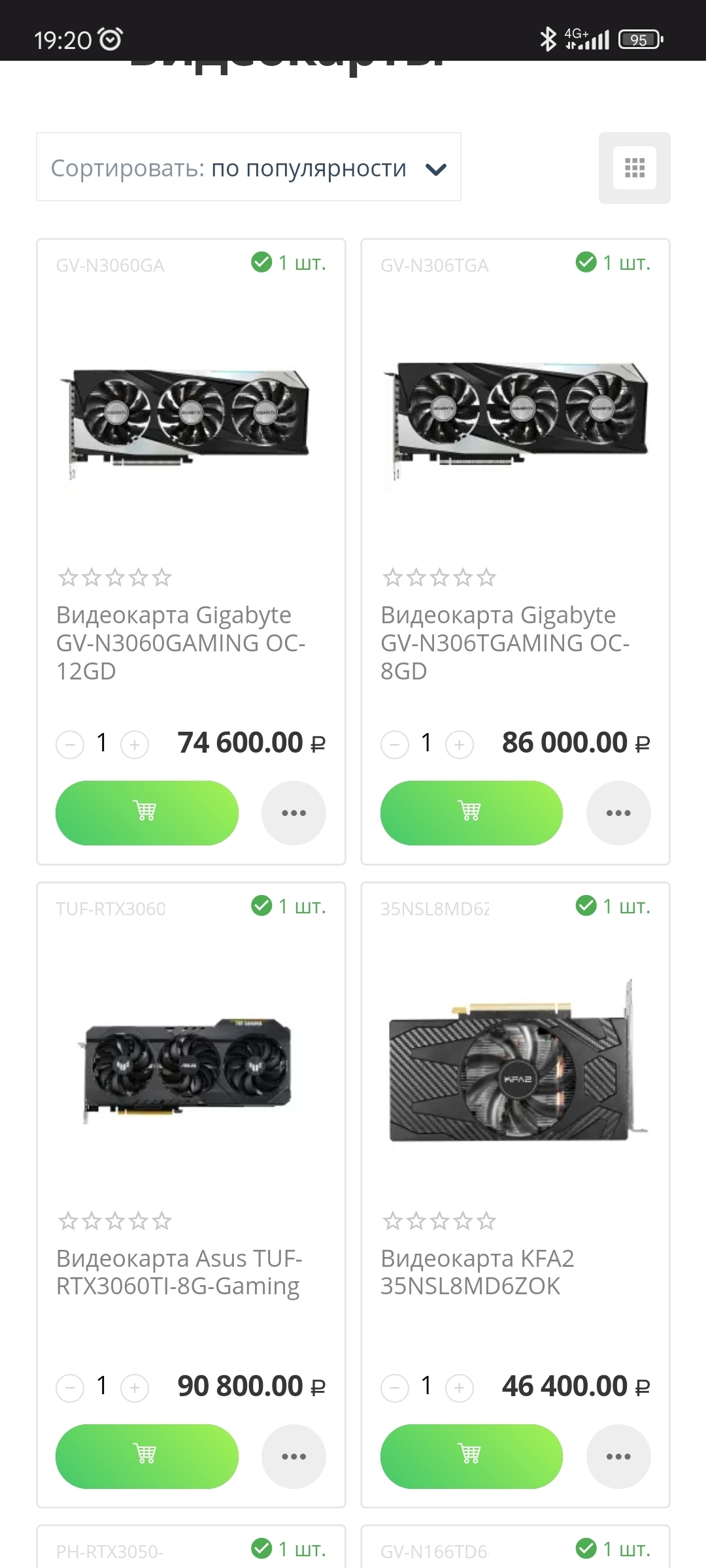The image size is (706, 1568).
Task: Open Видеокарта Asus TUF-RTX3060TI-8G-Gaming product link
Action: pos(179,1272)
